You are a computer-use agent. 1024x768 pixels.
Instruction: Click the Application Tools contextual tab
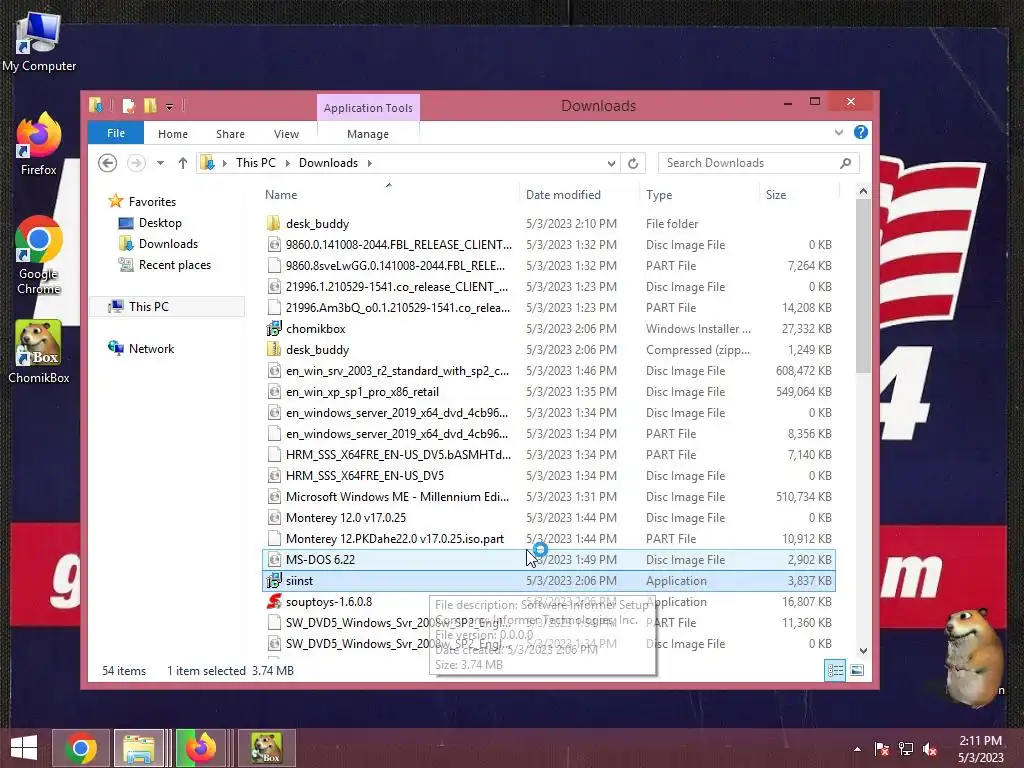368,108
